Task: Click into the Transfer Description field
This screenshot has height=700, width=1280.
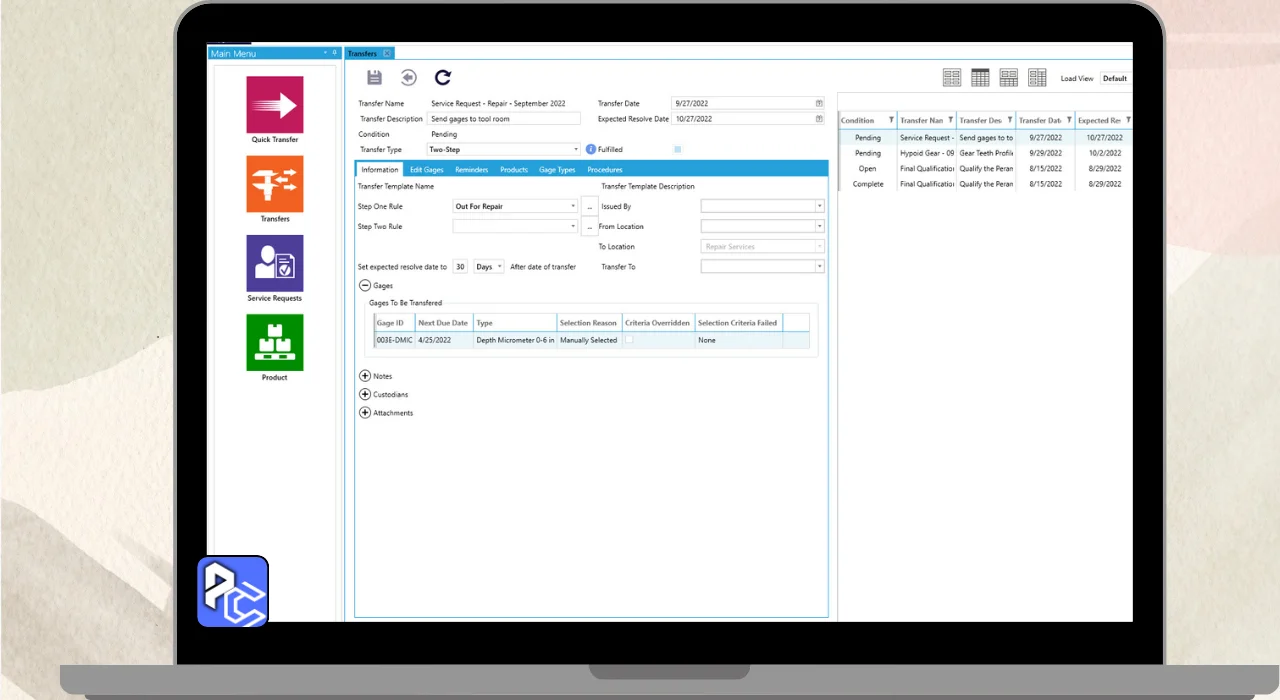Action: tap(505, 119)
